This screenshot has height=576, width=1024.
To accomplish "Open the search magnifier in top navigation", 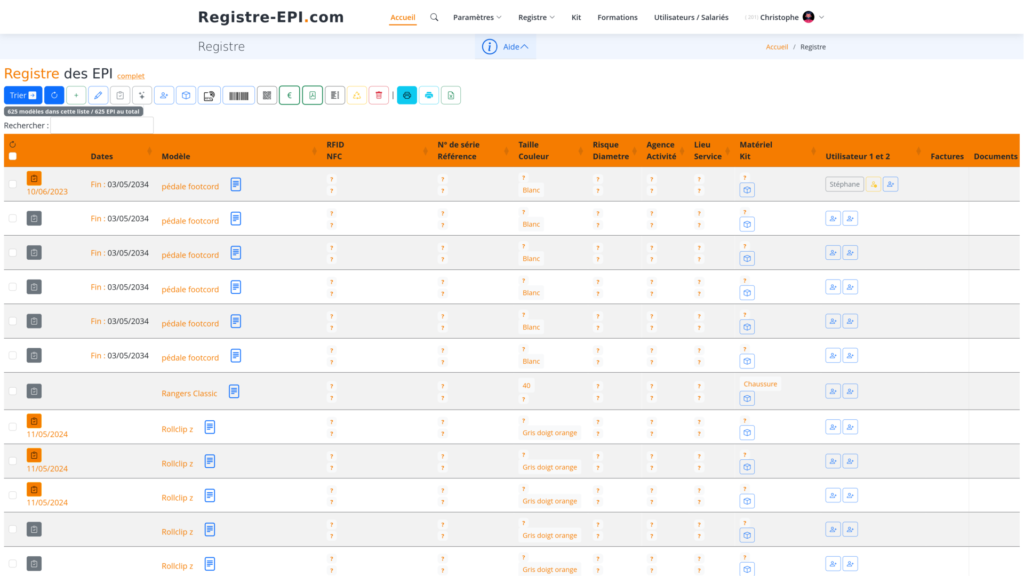I will pos(434,17).
